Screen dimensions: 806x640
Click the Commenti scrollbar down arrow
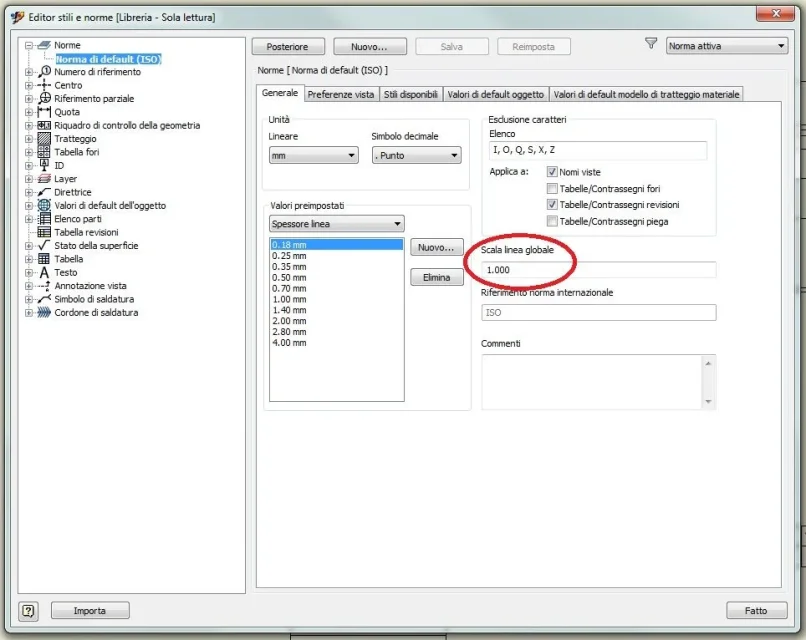pyautogui.click(x=708, y=401)
